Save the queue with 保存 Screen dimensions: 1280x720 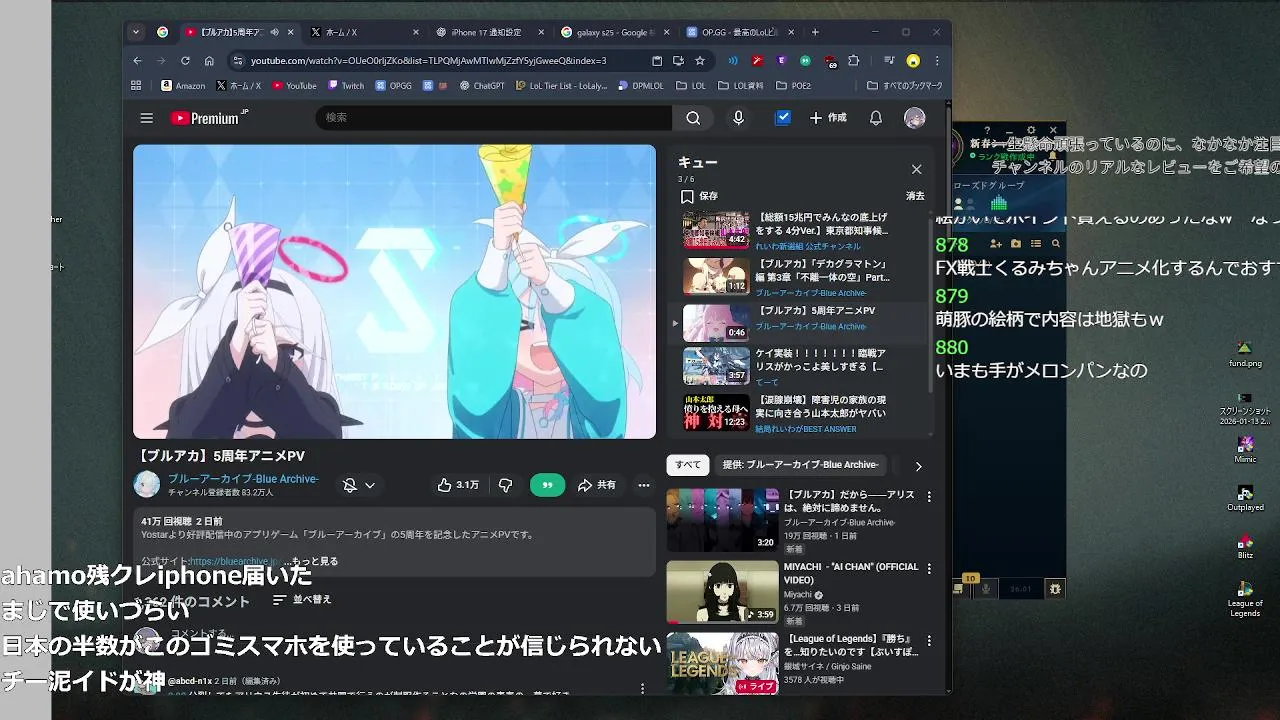[x=699, y=196]
